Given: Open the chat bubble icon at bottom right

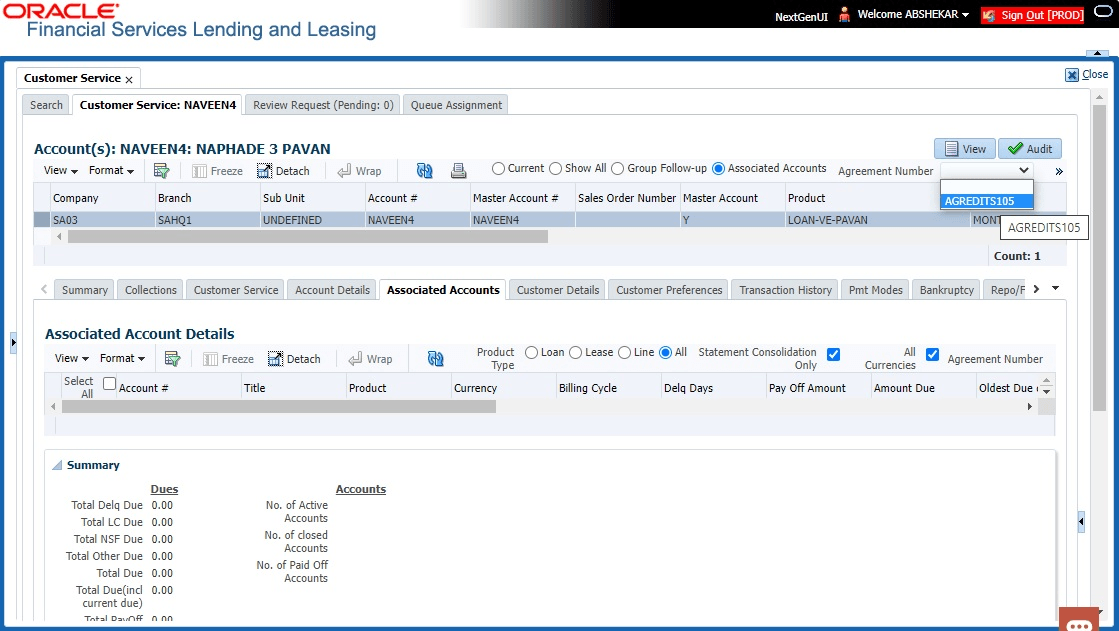Looking at the screenshot, I should click(1079, 622).
